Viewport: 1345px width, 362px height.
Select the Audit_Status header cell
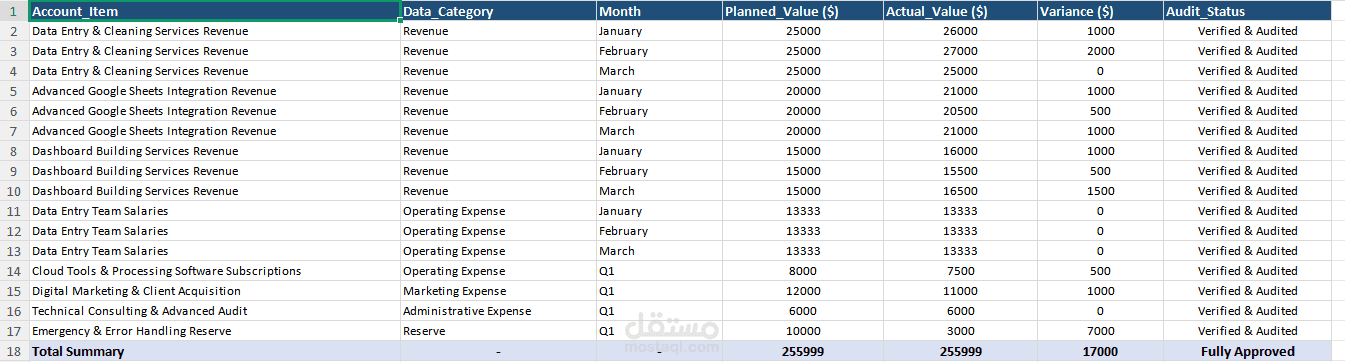(x=1248, y=11)
